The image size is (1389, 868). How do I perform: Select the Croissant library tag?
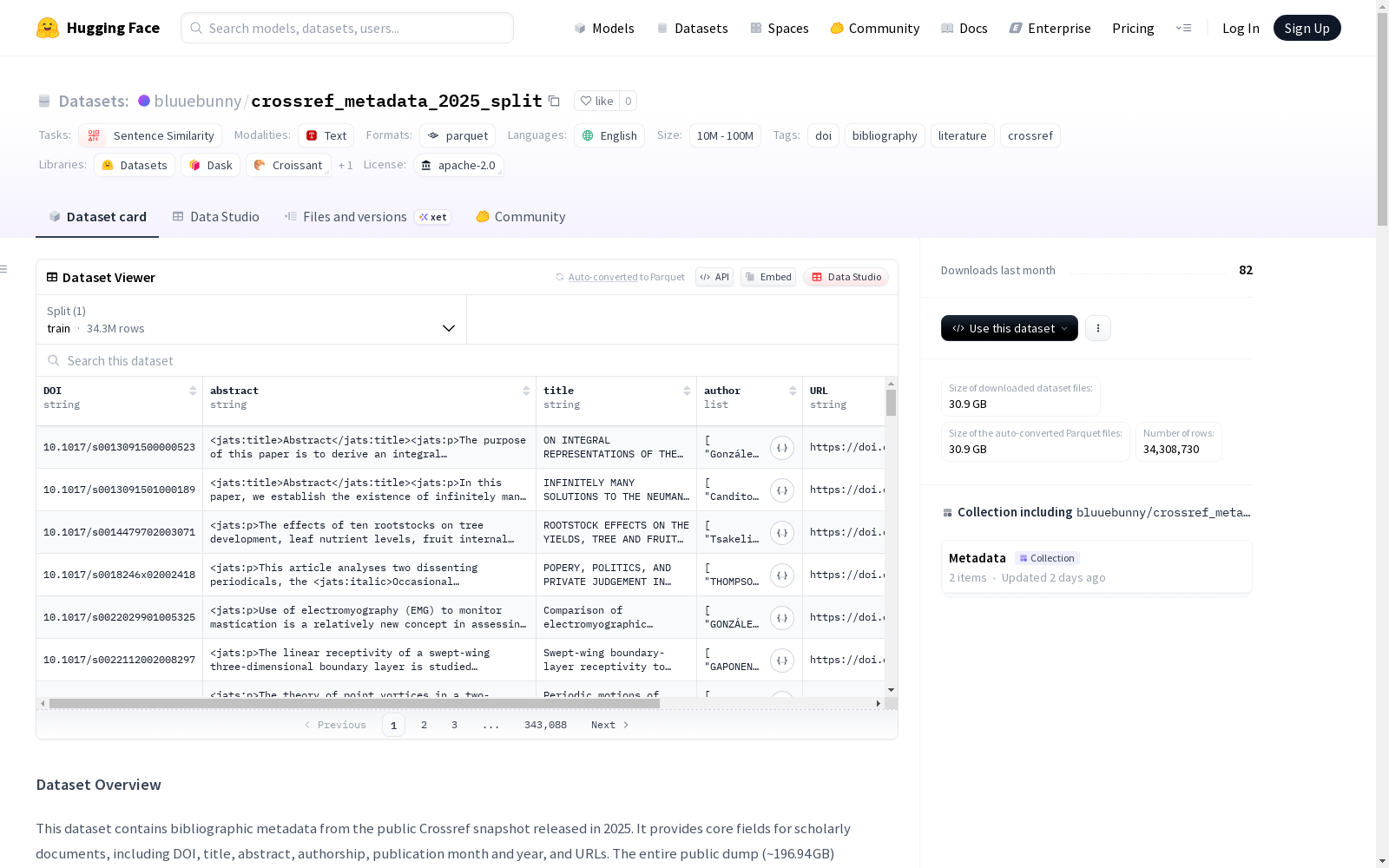tap(288, 165)
